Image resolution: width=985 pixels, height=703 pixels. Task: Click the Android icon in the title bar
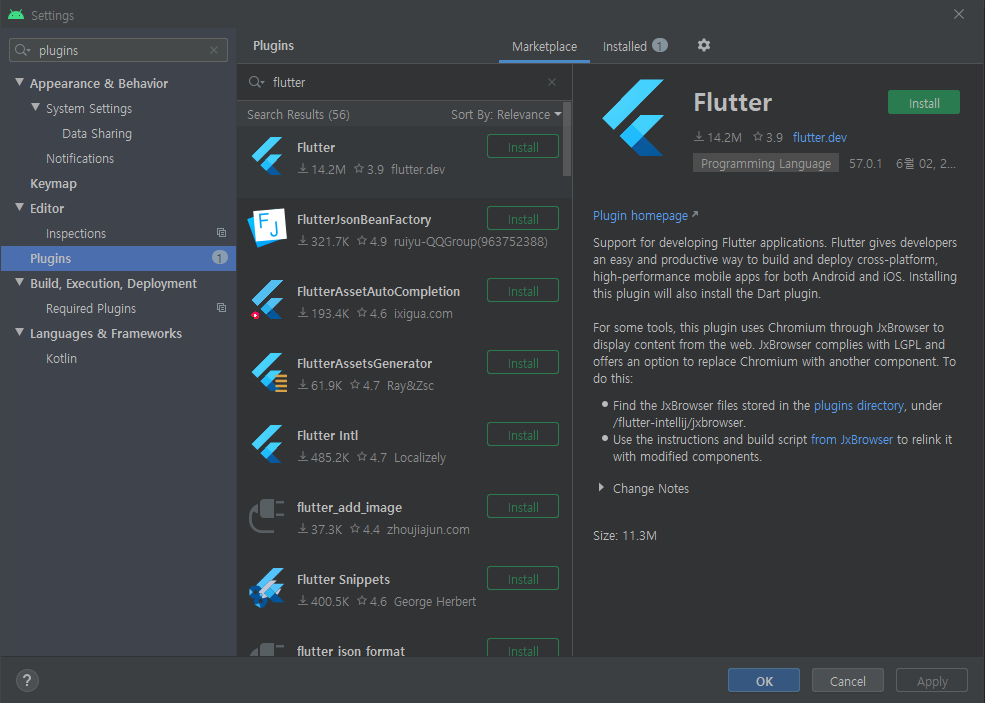[x=16, y=14]
